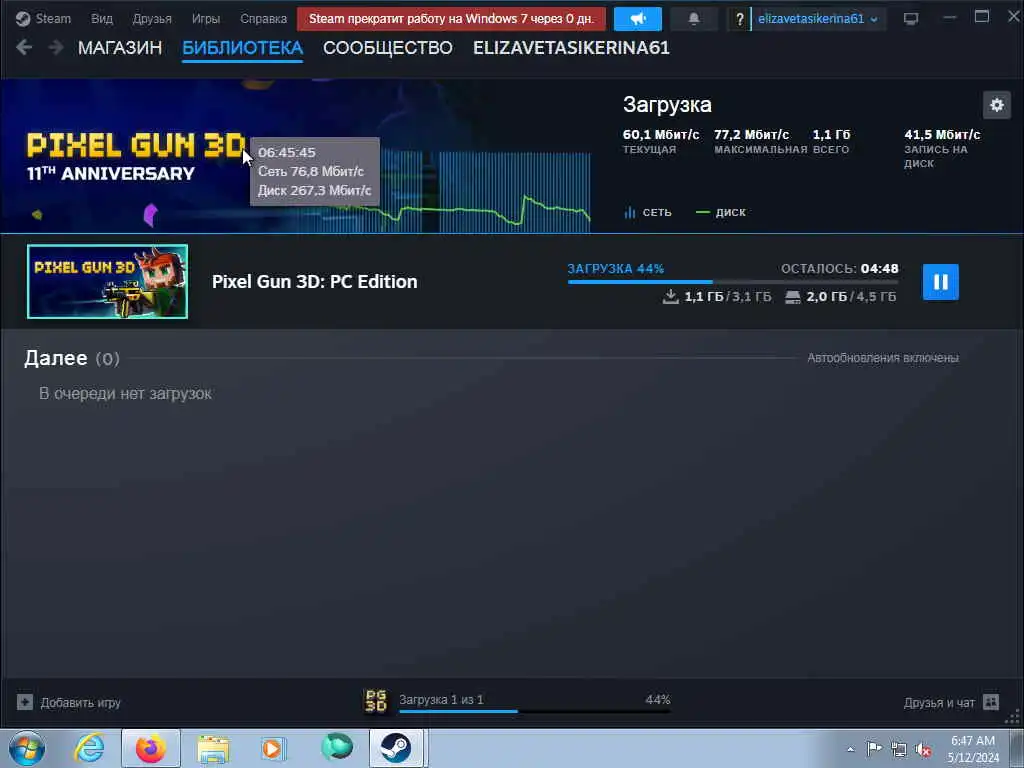Click the Pixel Gun 3D game thumbnail
The height and width of the screenshot is (768, 1024).
[108, 281]
